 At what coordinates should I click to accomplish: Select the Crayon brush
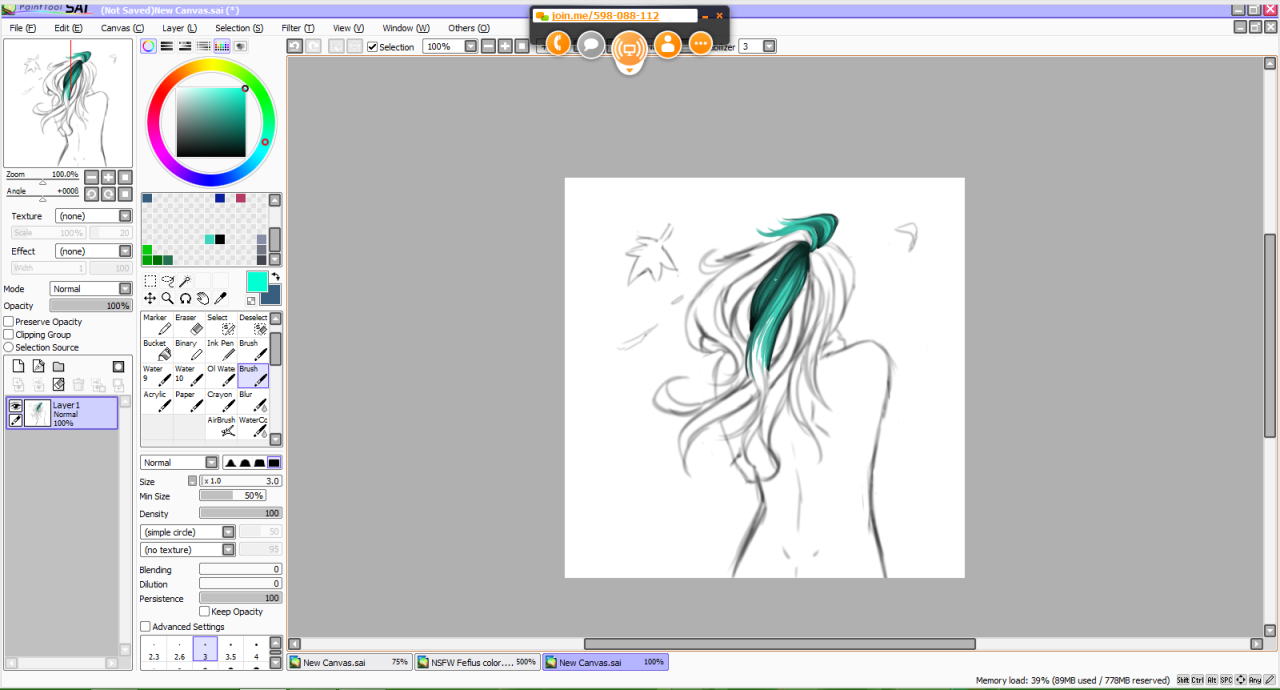click(220, 401)
